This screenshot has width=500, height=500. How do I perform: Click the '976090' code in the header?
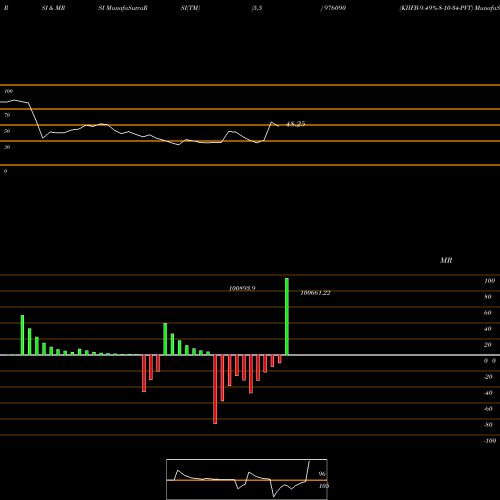[334, 8]
